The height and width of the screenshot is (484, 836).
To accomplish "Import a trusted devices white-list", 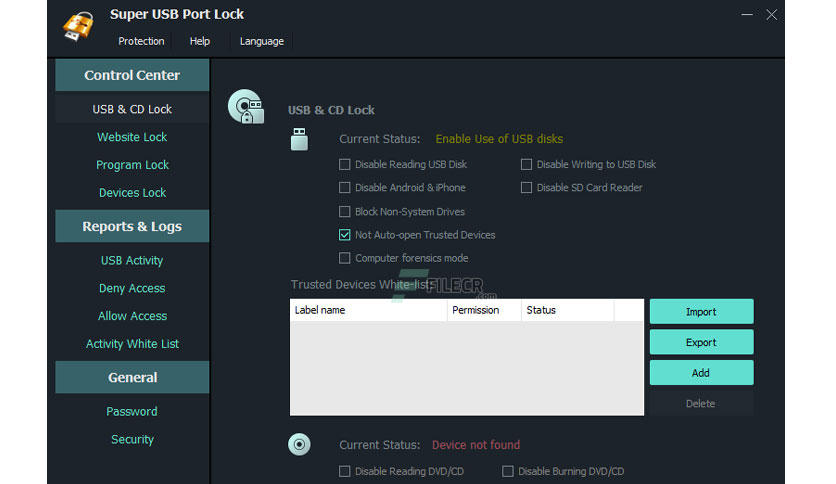I will pyautogui.click(x=701, y=311).
